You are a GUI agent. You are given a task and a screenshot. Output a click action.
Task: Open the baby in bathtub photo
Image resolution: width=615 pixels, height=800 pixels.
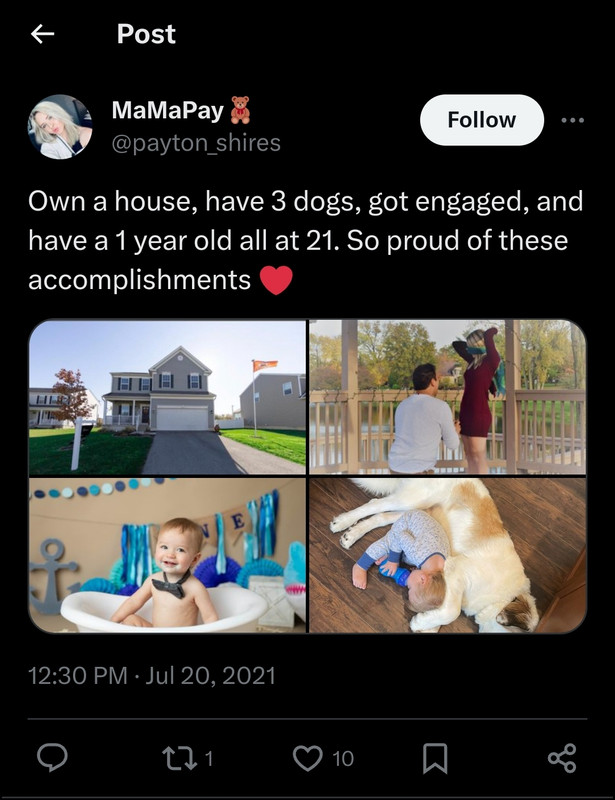pyautogui.click(x=167, y=555)
